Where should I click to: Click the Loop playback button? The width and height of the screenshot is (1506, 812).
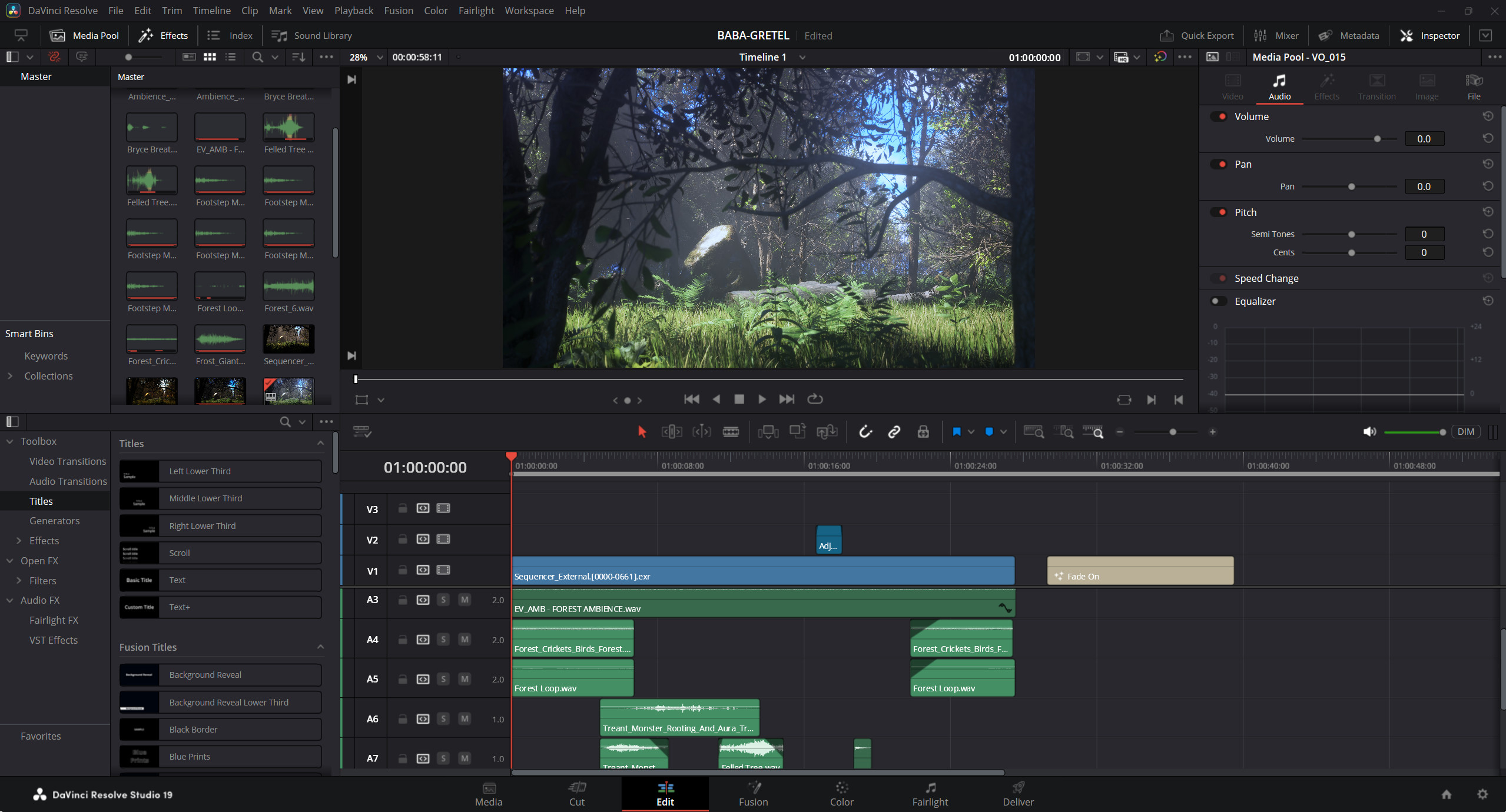(815, 399)
